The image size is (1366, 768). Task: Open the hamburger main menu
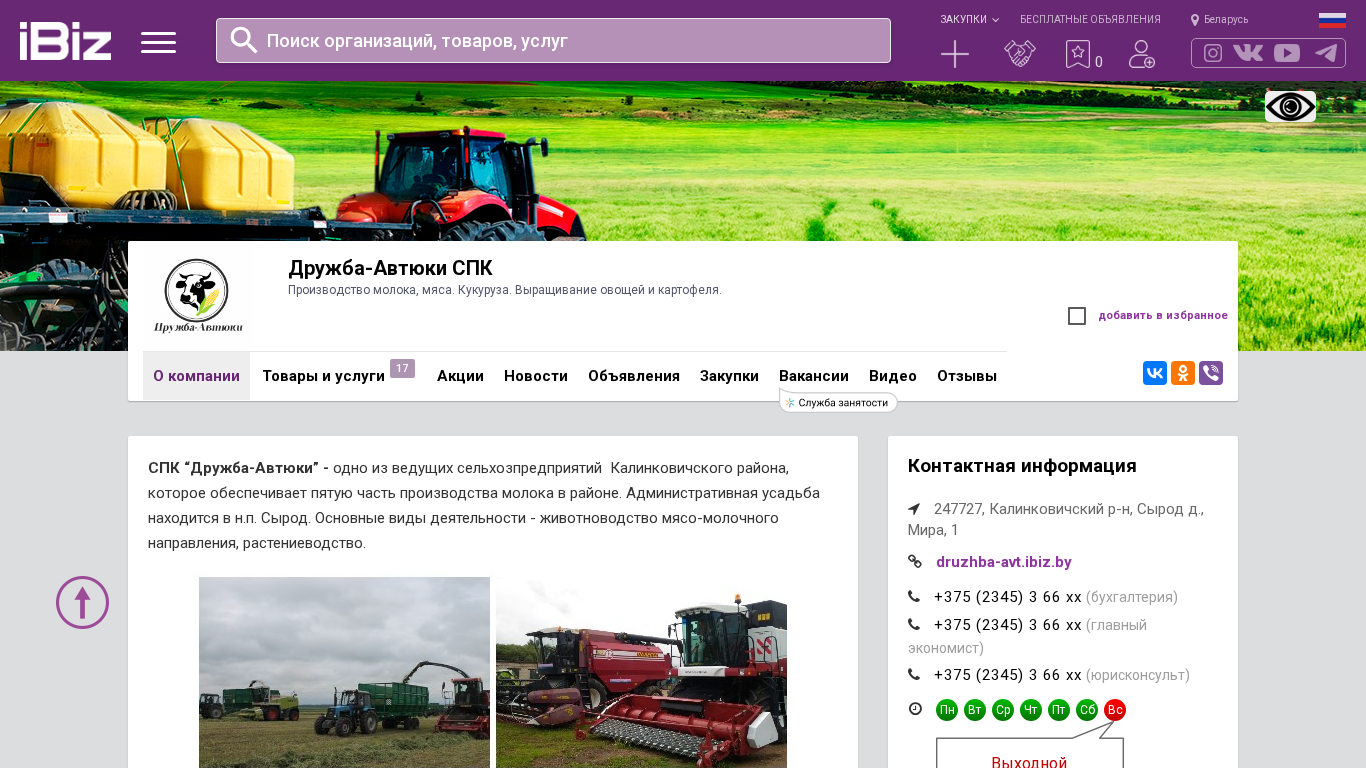[x=158, y=42]
